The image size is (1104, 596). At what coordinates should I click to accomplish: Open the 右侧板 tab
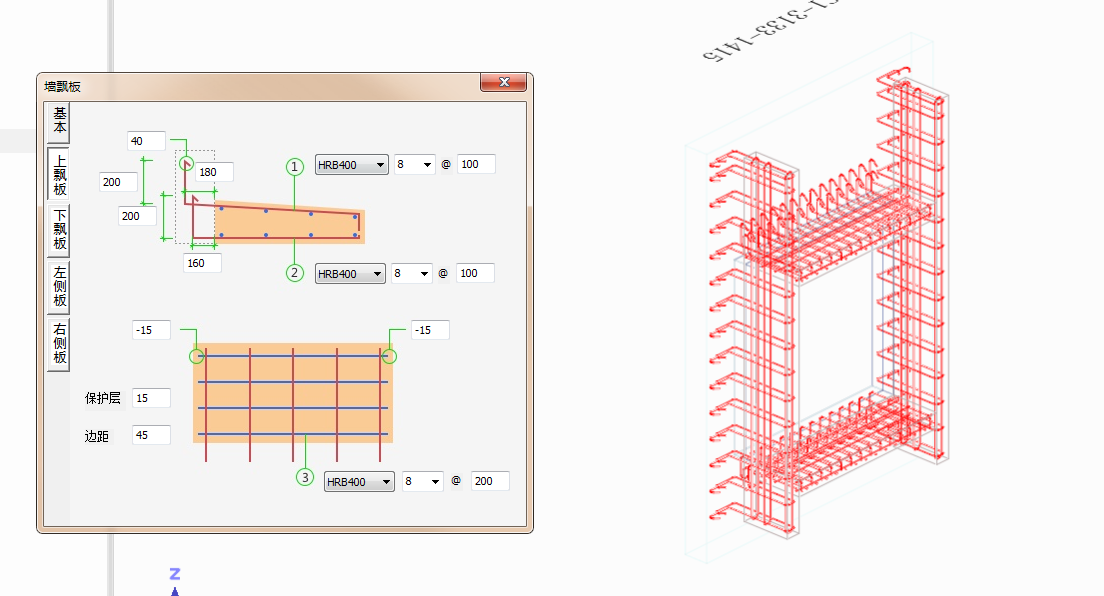pyautogui.click(x=59, y=344)
